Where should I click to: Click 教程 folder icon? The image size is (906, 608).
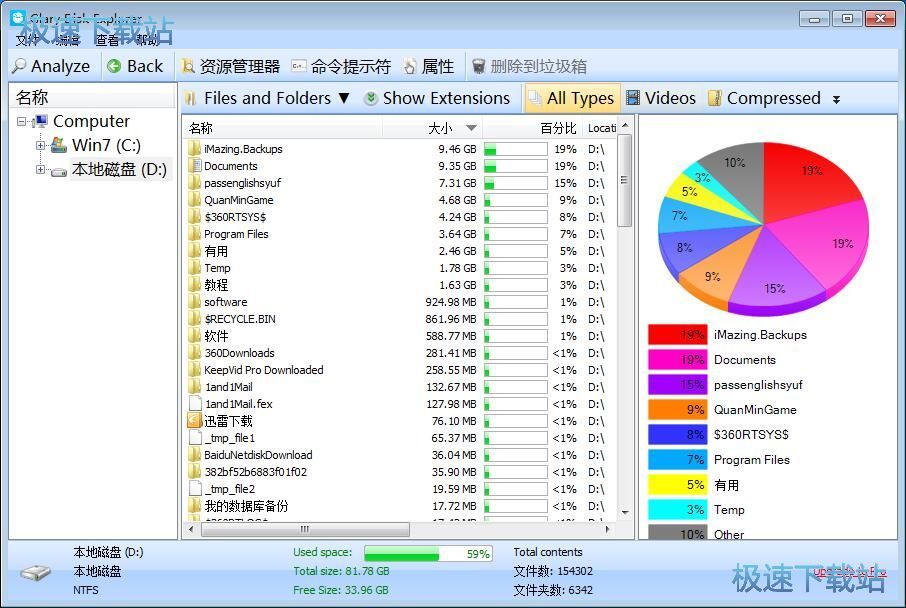[x=195, y=285]
